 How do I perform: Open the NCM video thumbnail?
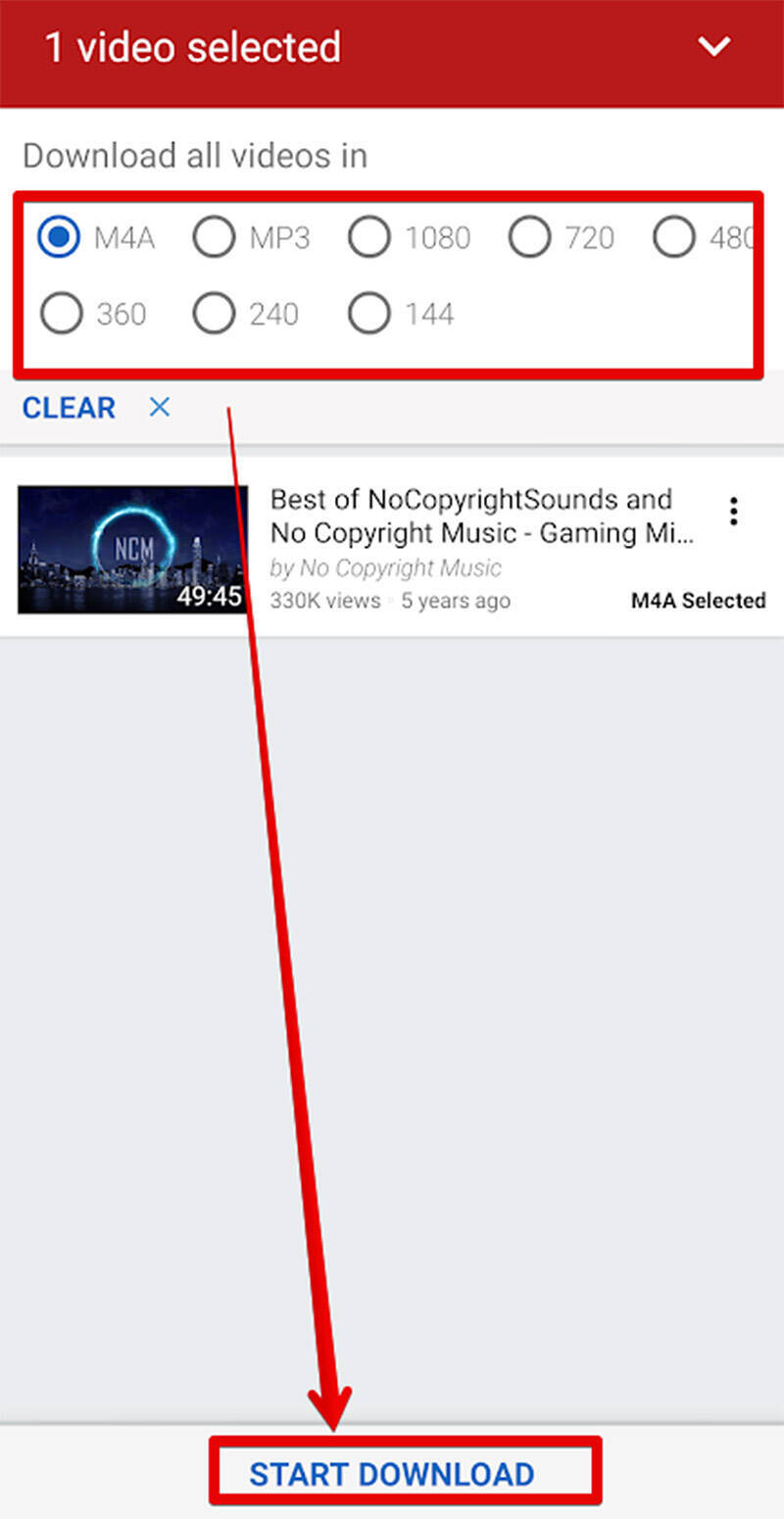point(133,550)
